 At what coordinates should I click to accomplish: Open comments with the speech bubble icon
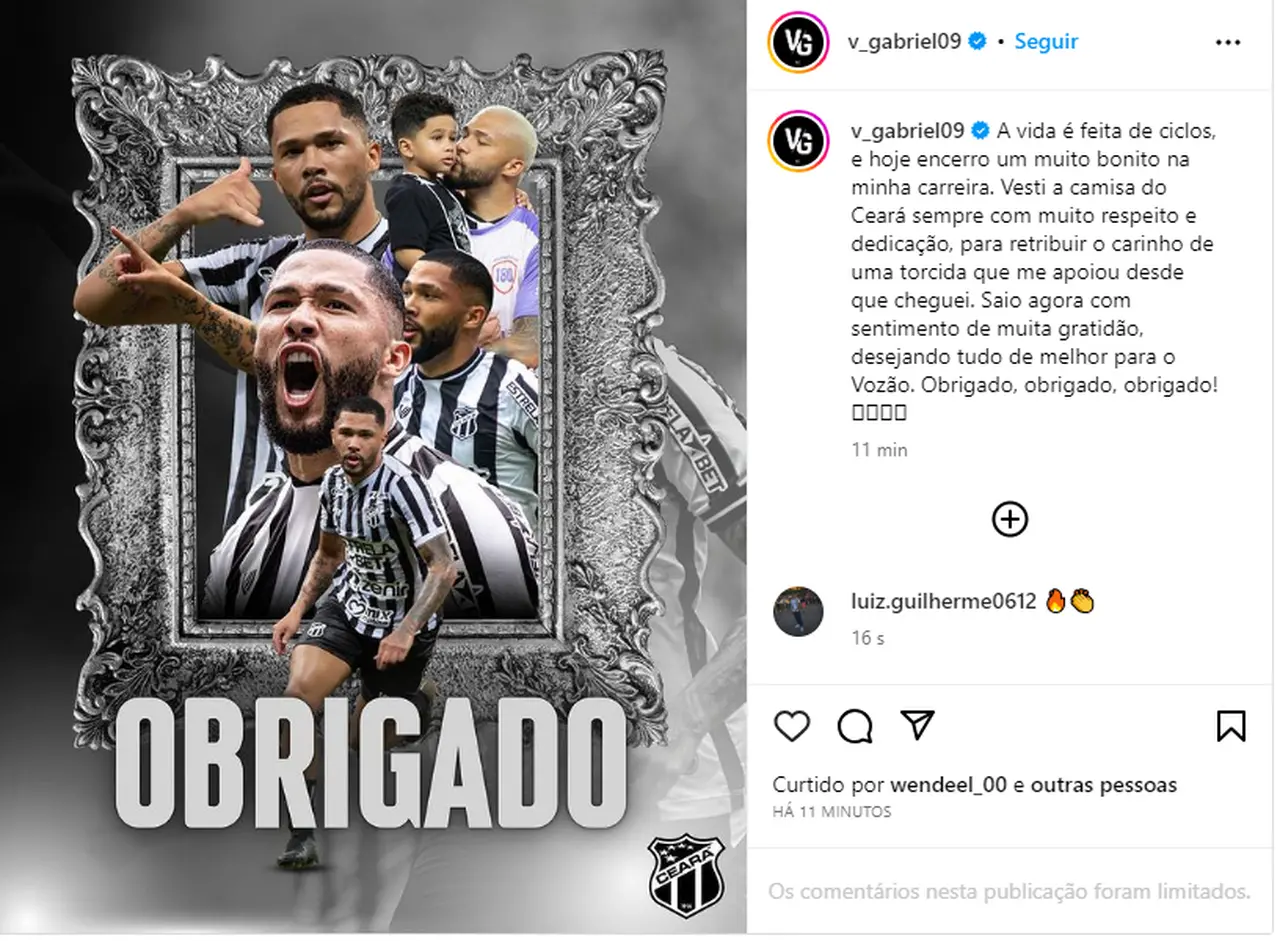click(855, 727)
